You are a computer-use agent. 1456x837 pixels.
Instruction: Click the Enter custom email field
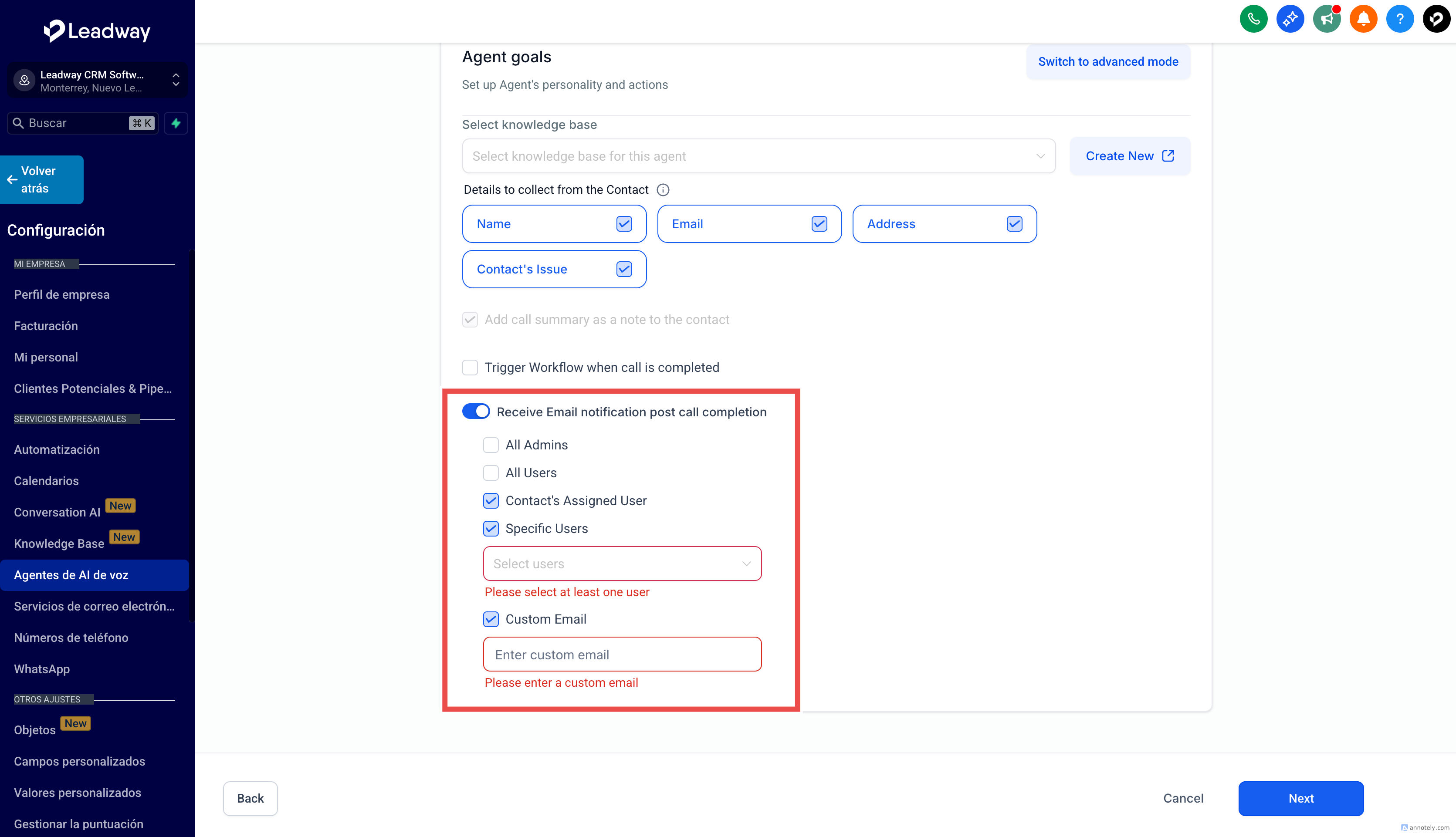622,654
